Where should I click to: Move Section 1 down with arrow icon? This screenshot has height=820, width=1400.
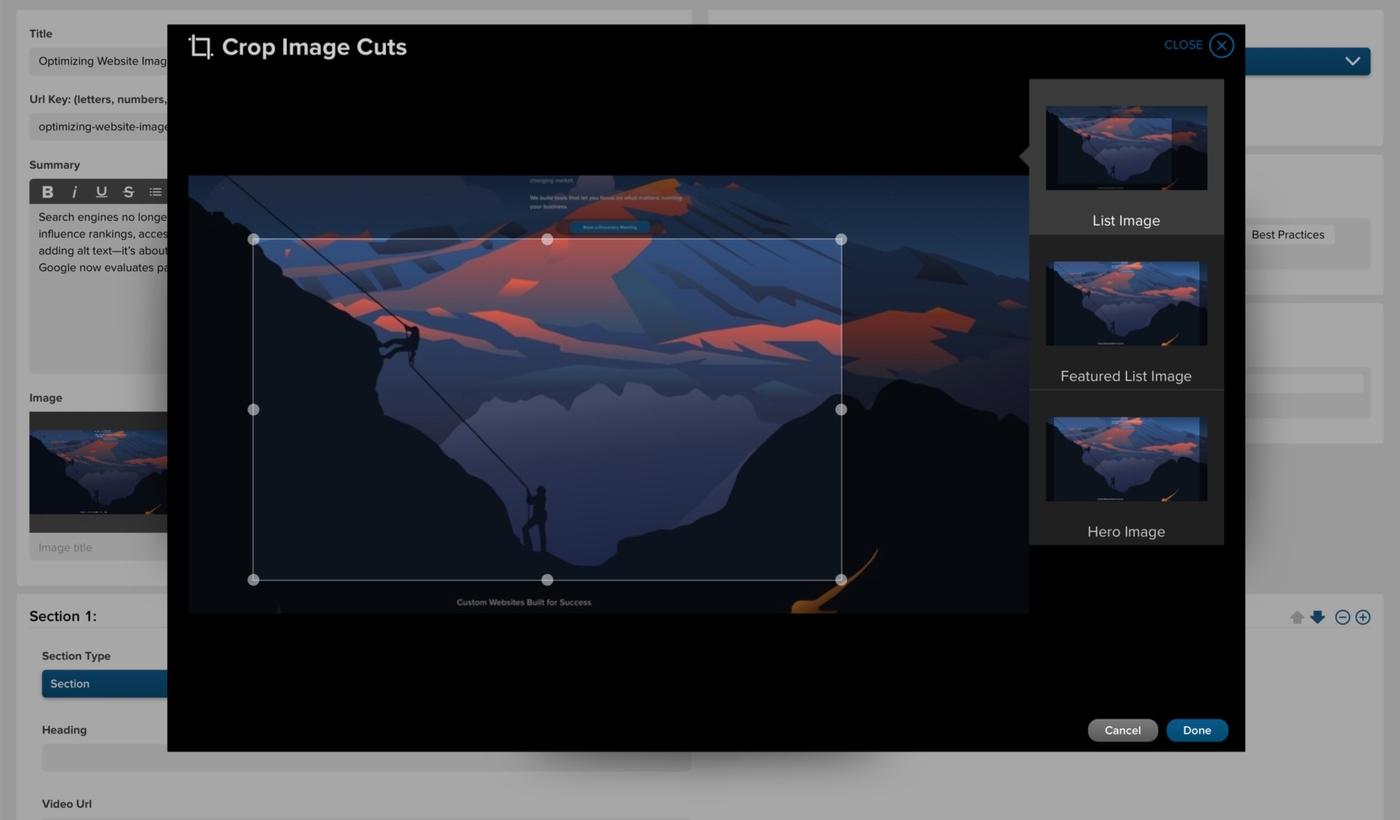coord(1318,617)
